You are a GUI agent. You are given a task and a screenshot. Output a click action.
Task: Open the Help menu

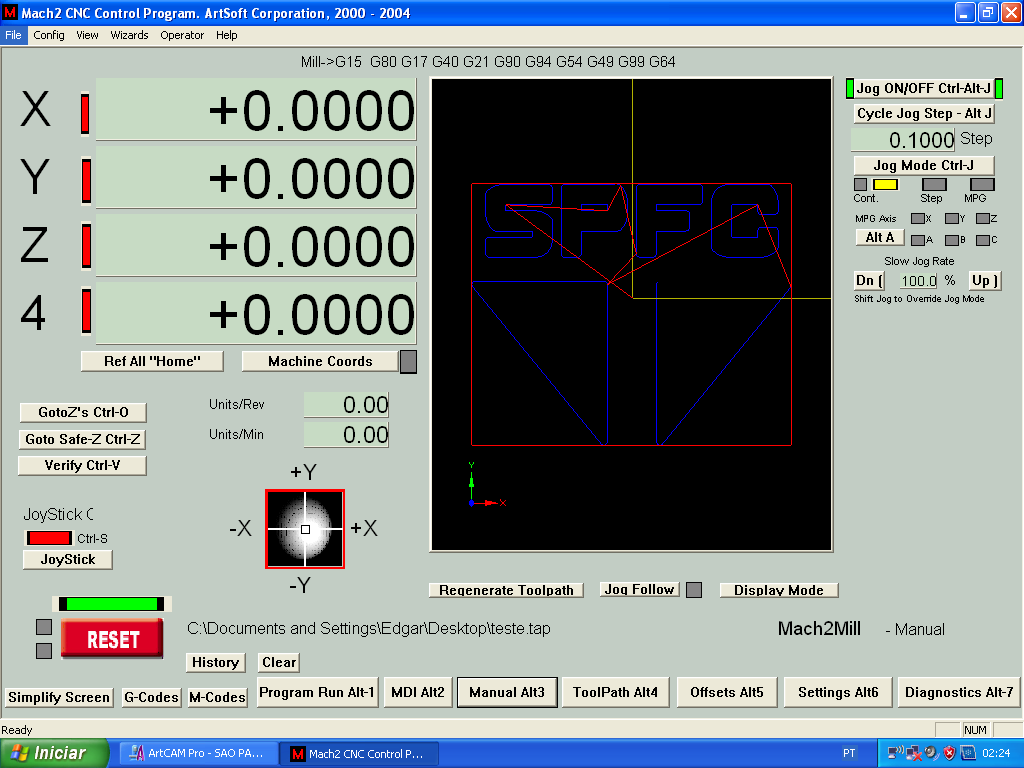[227, 35]
